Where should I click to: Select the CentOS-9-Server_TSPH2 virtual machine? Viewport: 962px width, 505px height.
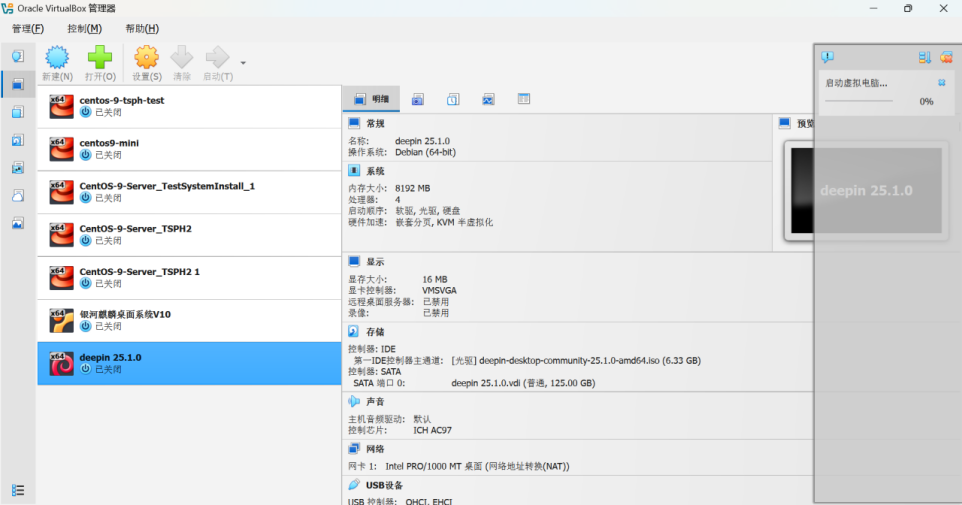(189, 235)
